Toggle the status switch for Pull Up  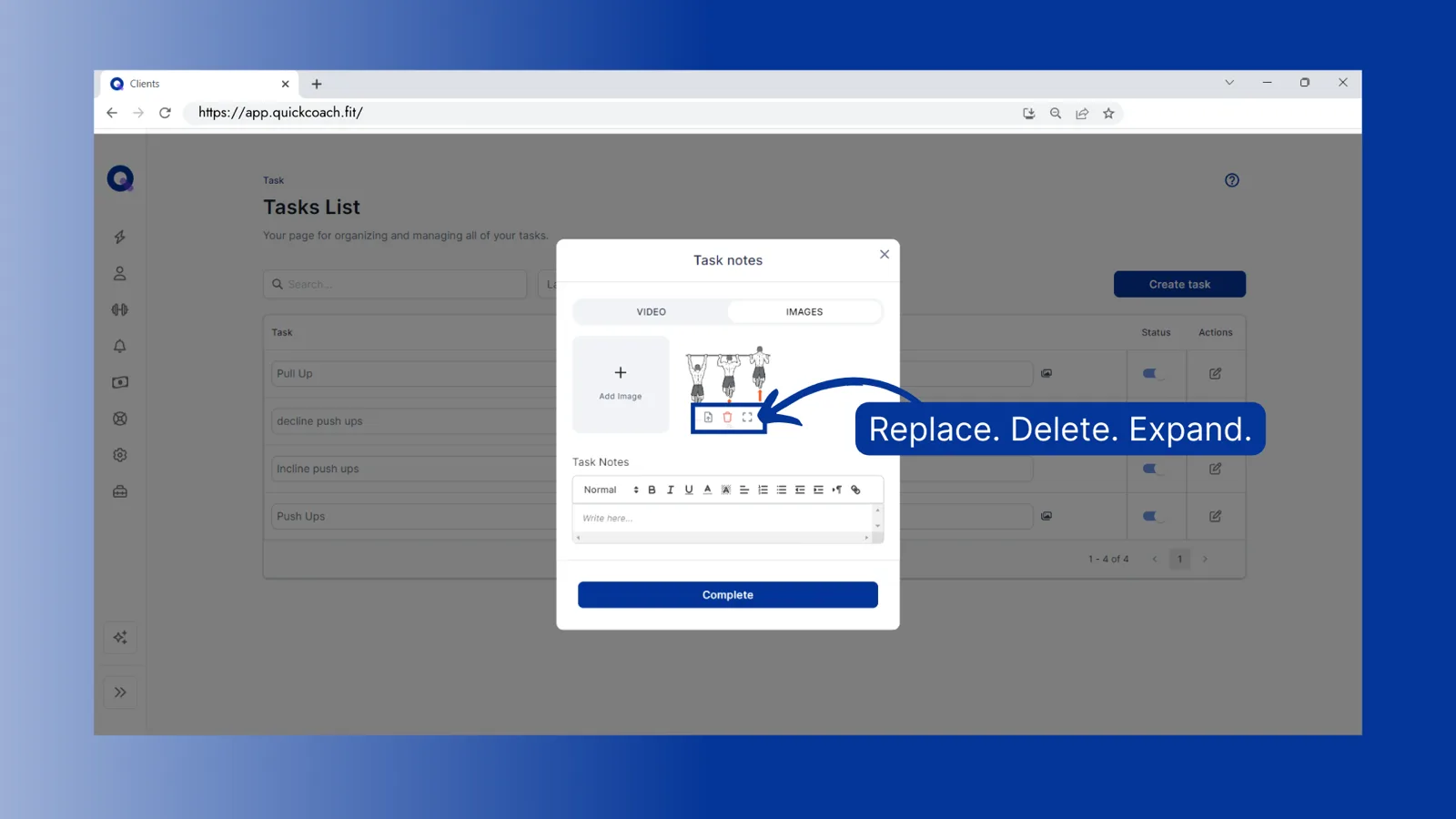tap(1153, 373)
